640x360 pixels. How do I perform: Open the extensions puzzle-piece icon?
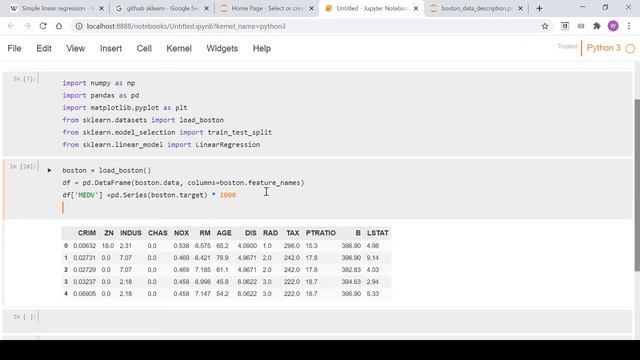coord(597,26)
